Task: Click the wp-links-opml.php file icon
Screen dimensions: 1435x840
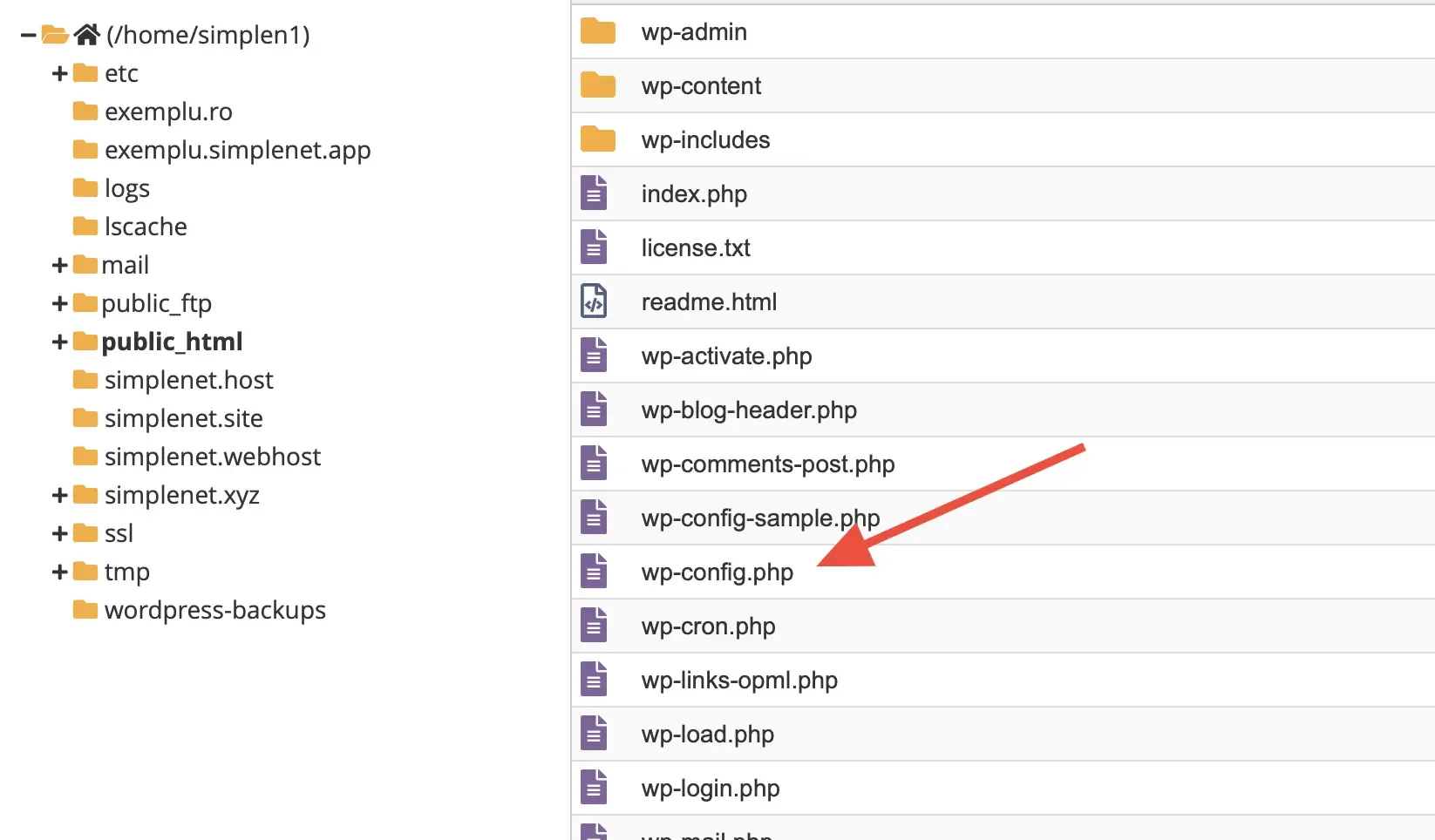Action: click(594, 680)
